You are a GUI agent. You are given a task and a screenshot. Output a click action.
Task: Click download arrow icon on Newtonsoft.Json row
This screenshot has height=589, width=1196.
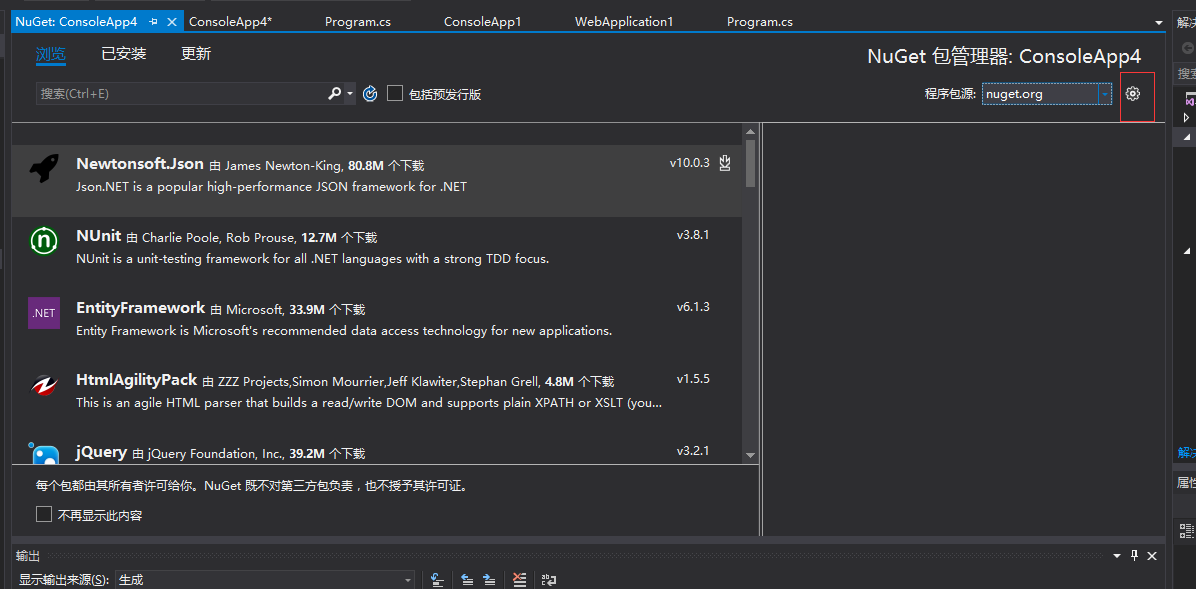click(725, 163)
